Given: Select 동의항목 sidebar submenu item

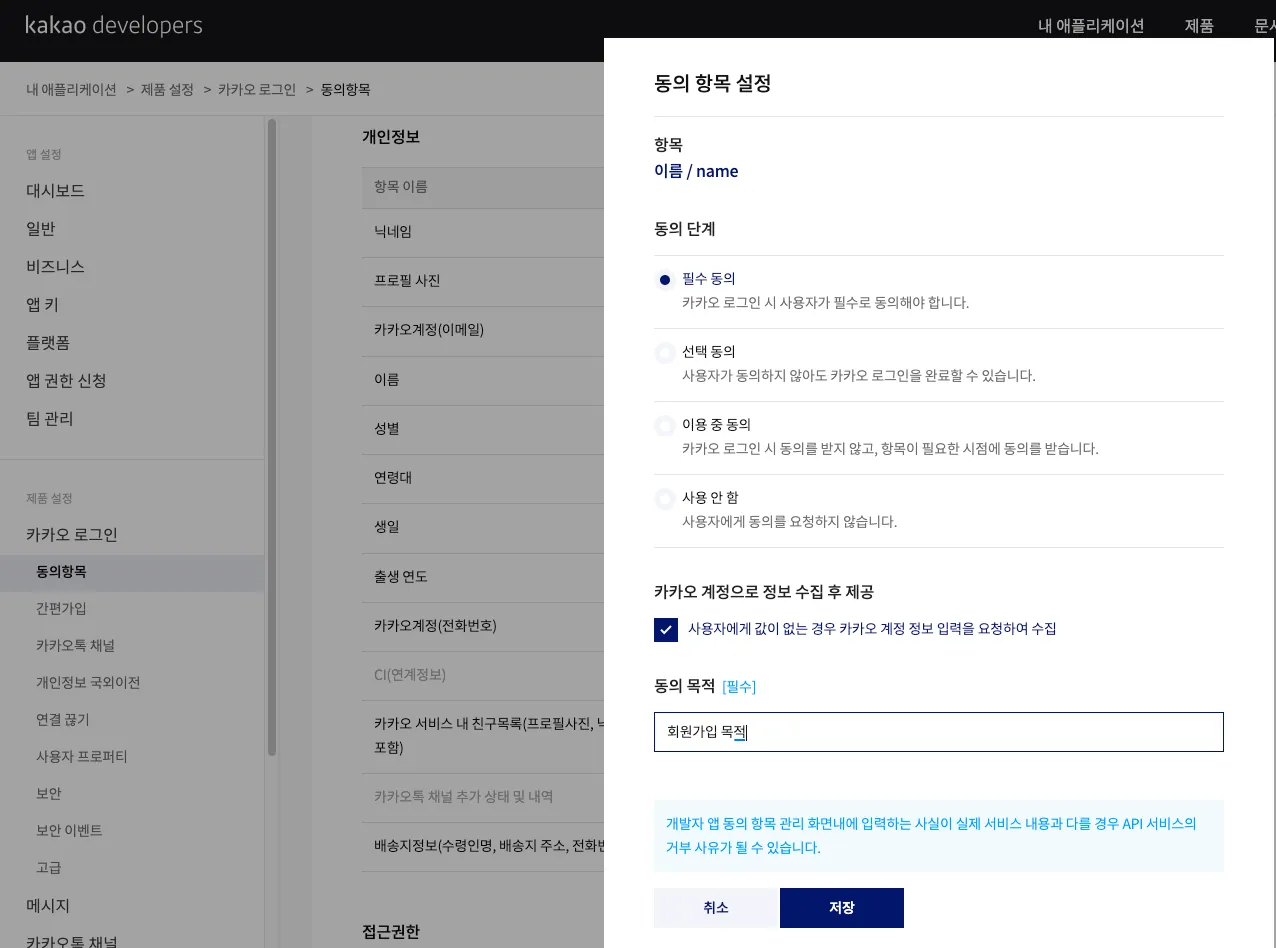Looking at the screenshot, I should pos(132,572).
